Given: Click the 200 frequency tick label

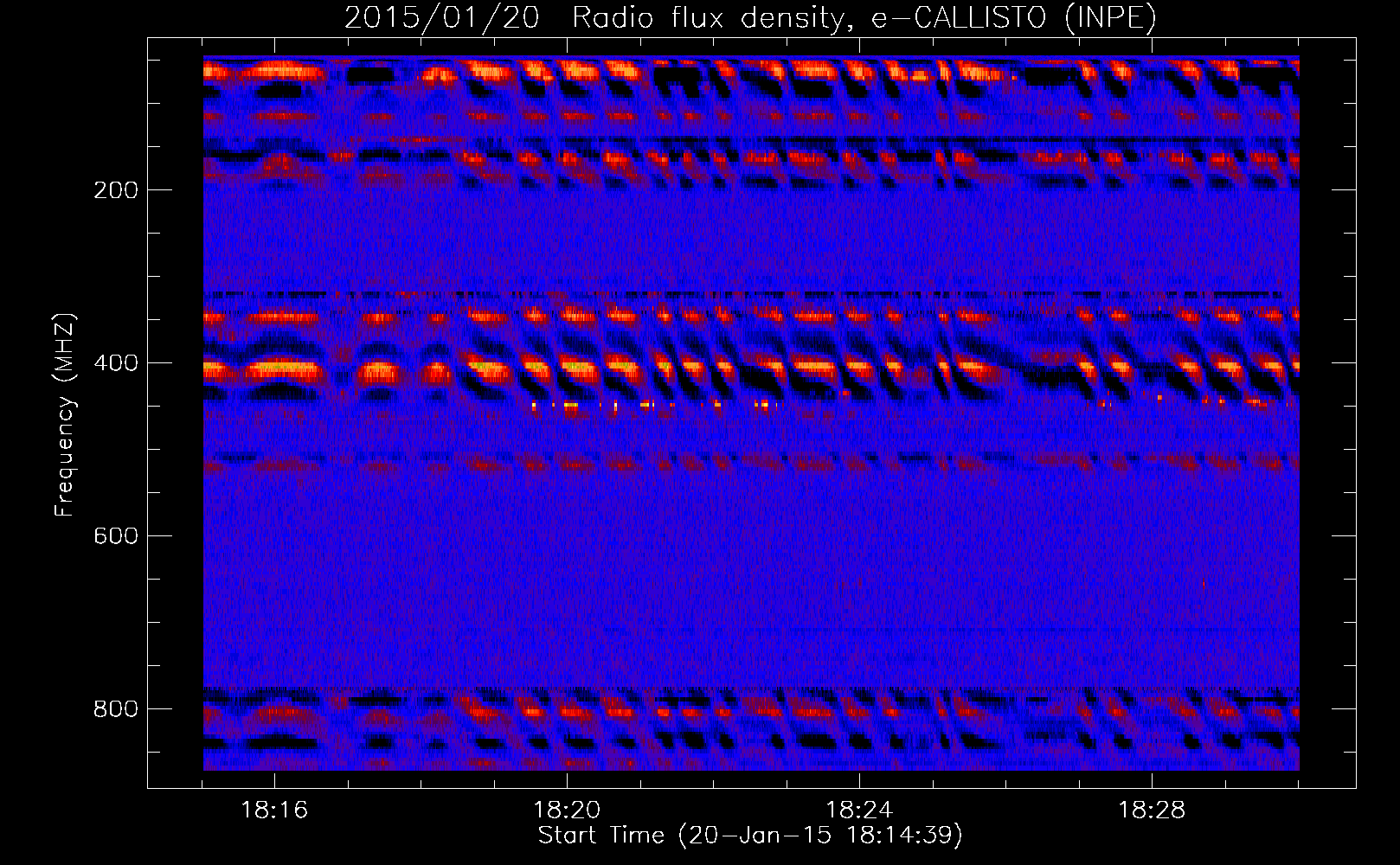Looking at the screenshot, I should click(x=115, y=189).
